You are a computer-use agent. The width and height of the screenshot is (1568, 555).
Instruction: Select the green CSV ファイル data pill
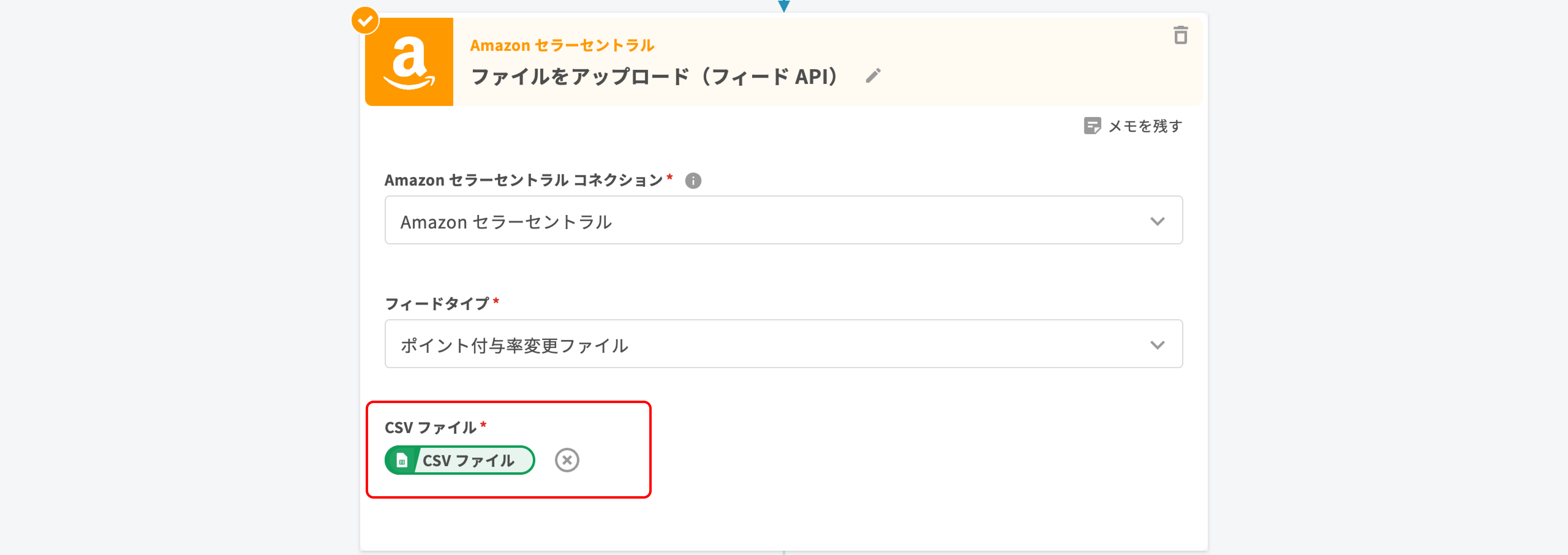point(469,461)
